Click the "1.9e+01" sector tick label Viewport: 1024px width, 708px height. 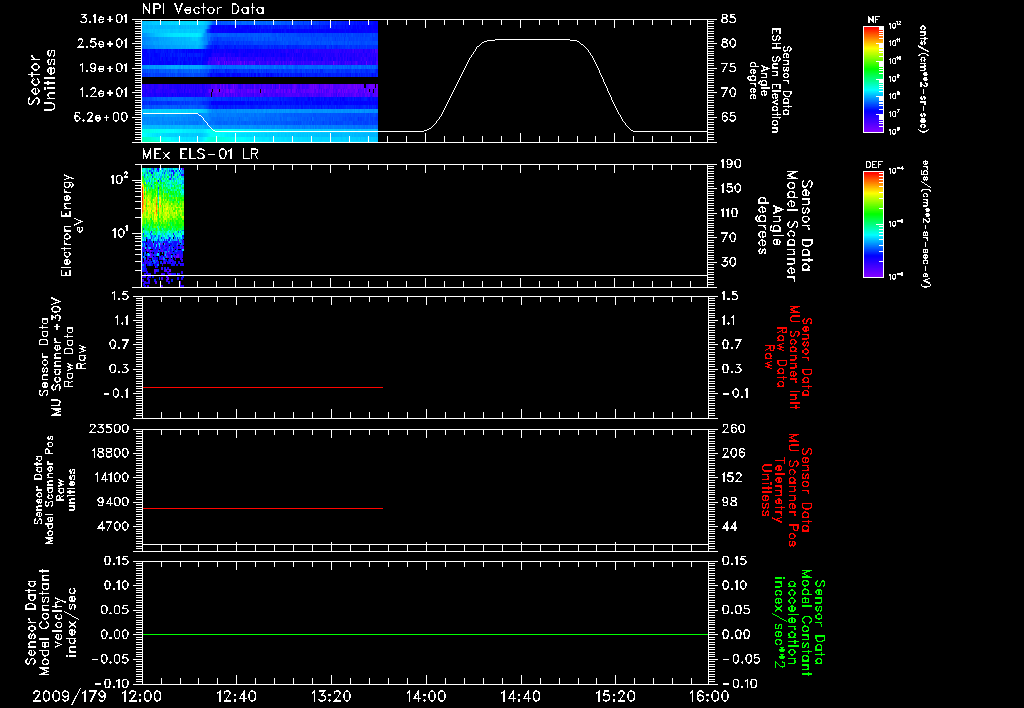pos(103,68)
